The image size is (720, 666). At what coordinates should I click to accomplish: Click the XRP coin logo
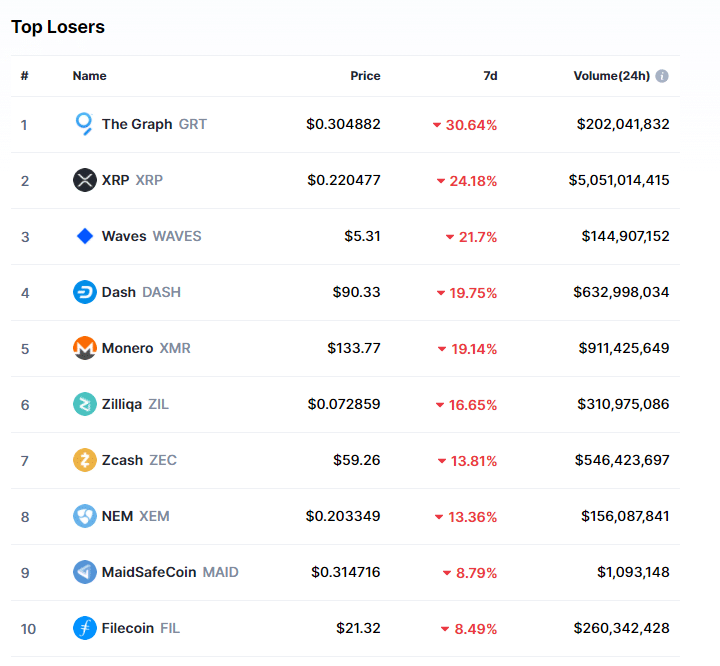[x=85, y=180]
